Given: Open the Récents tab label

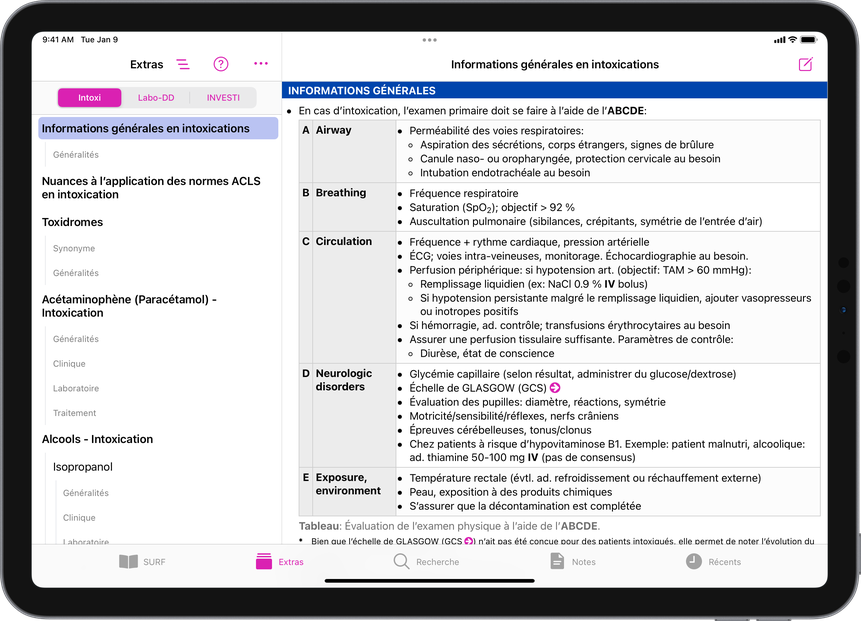Looking at the screenshot, I should (x=725, y=562).
